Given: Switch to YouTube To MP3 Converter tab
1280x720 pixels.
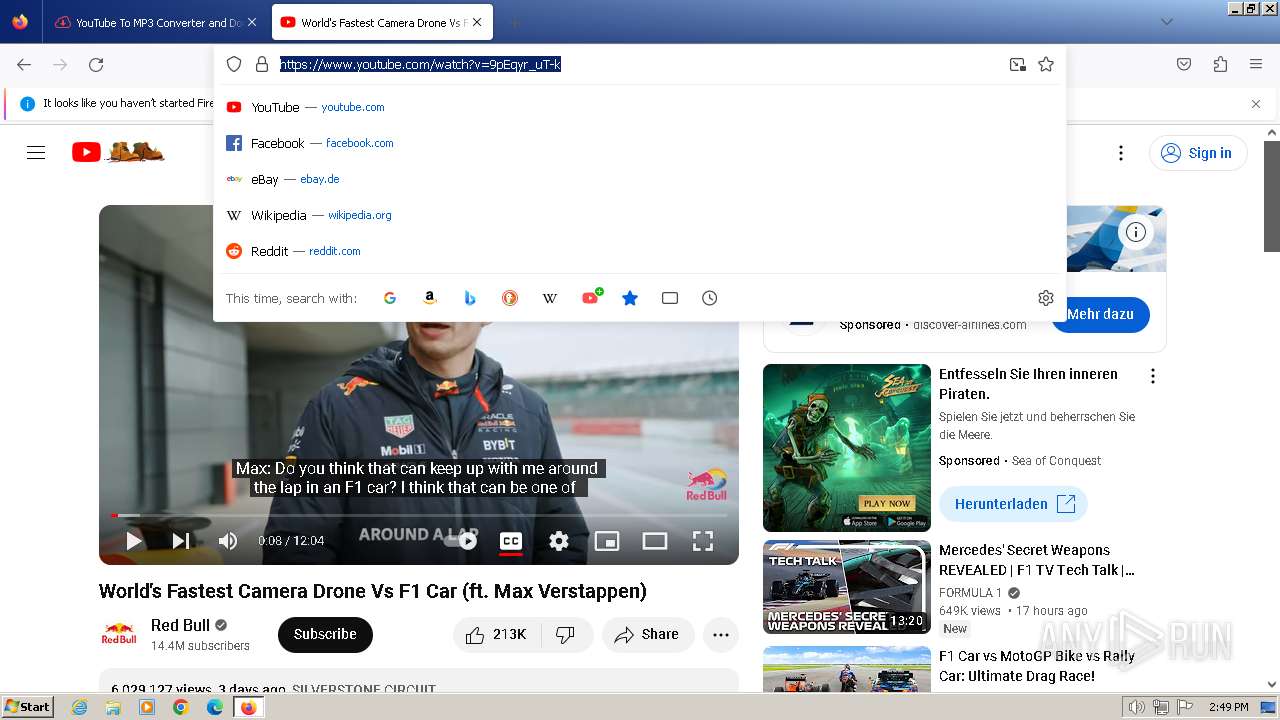Looking at the screenshot, I should click(149, 22).
